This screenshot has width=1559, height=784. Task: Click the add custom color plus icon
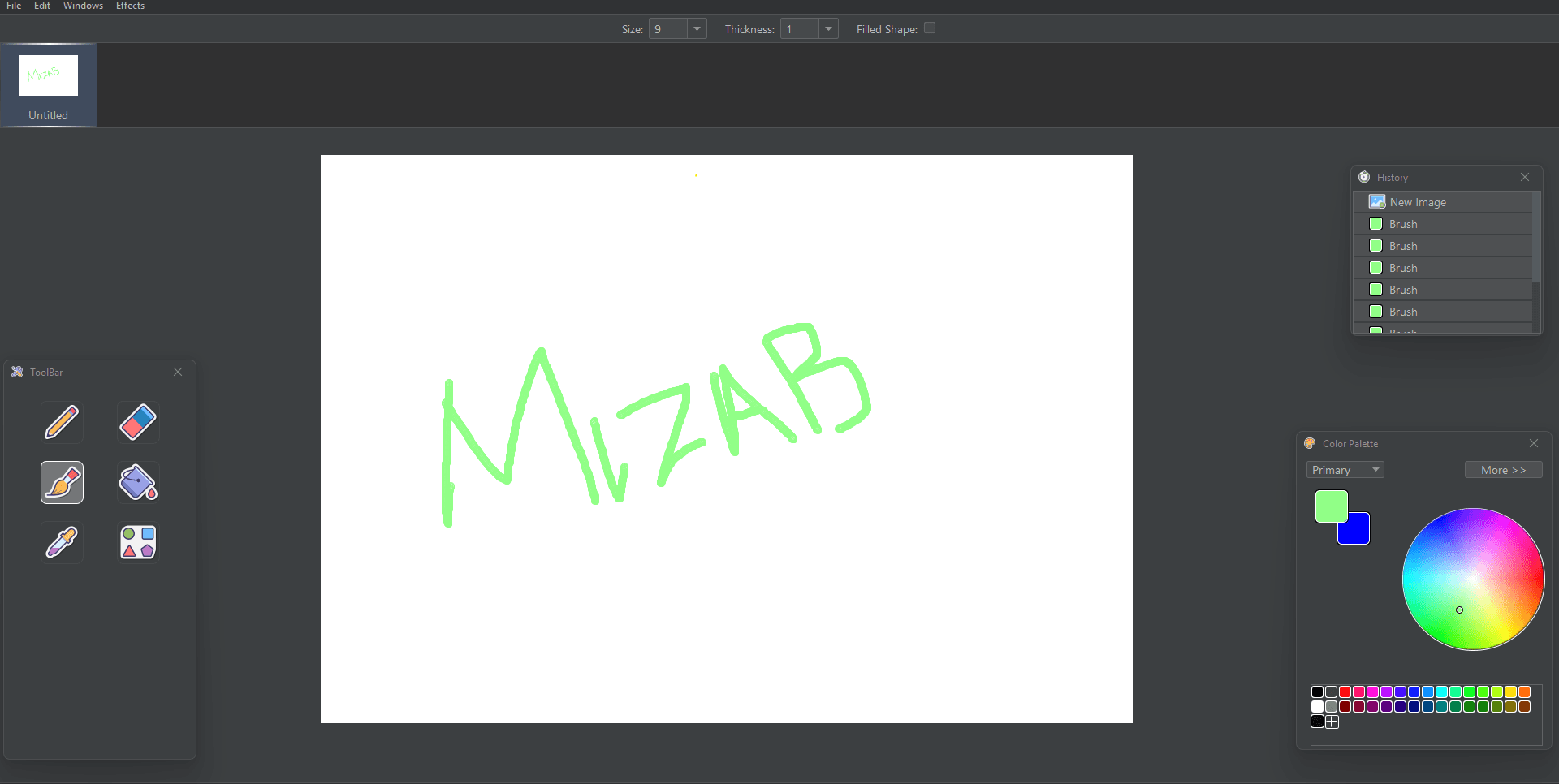pos(1332,722)
